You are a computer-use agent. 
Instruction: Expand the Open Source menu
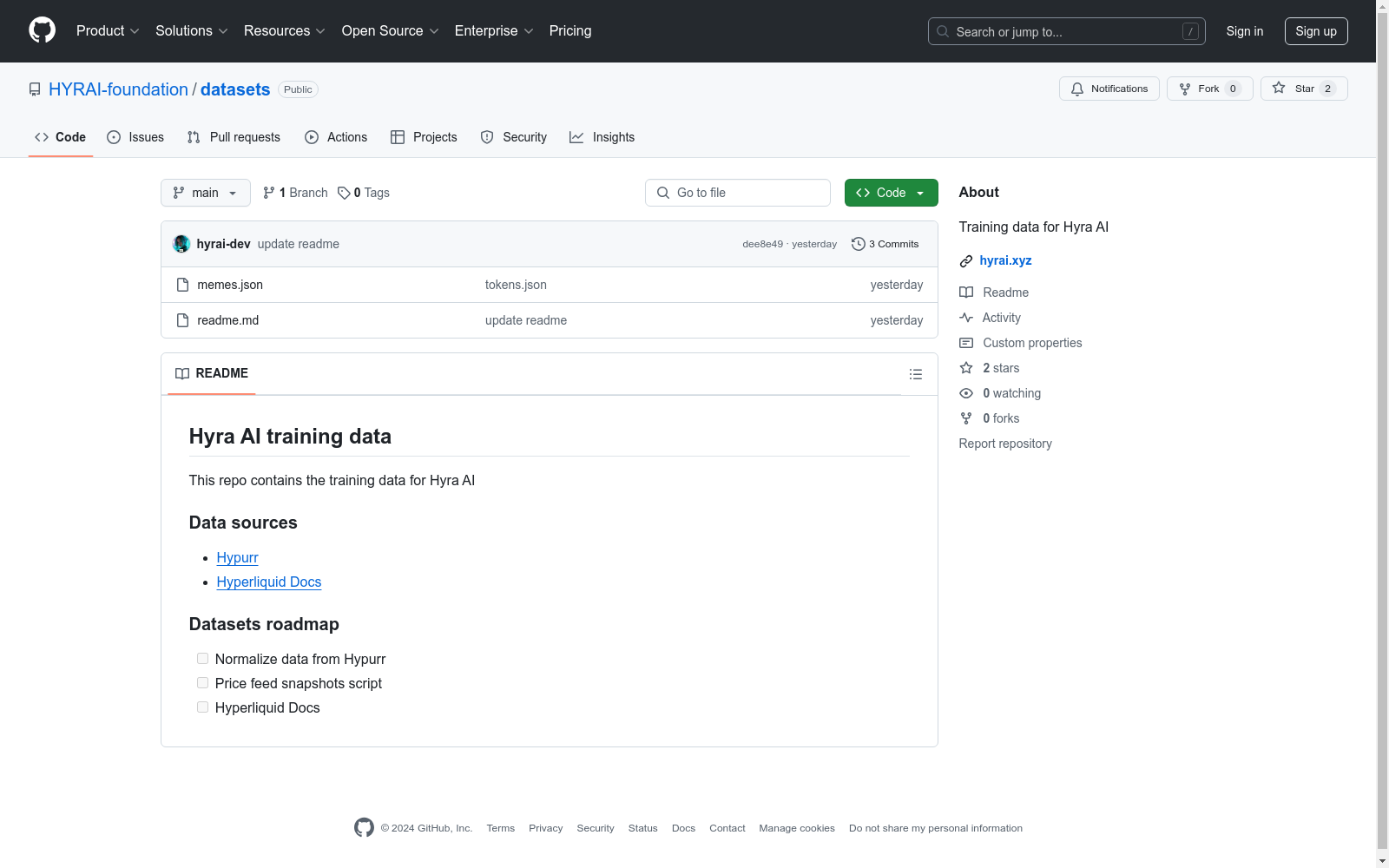pos(391,31)
